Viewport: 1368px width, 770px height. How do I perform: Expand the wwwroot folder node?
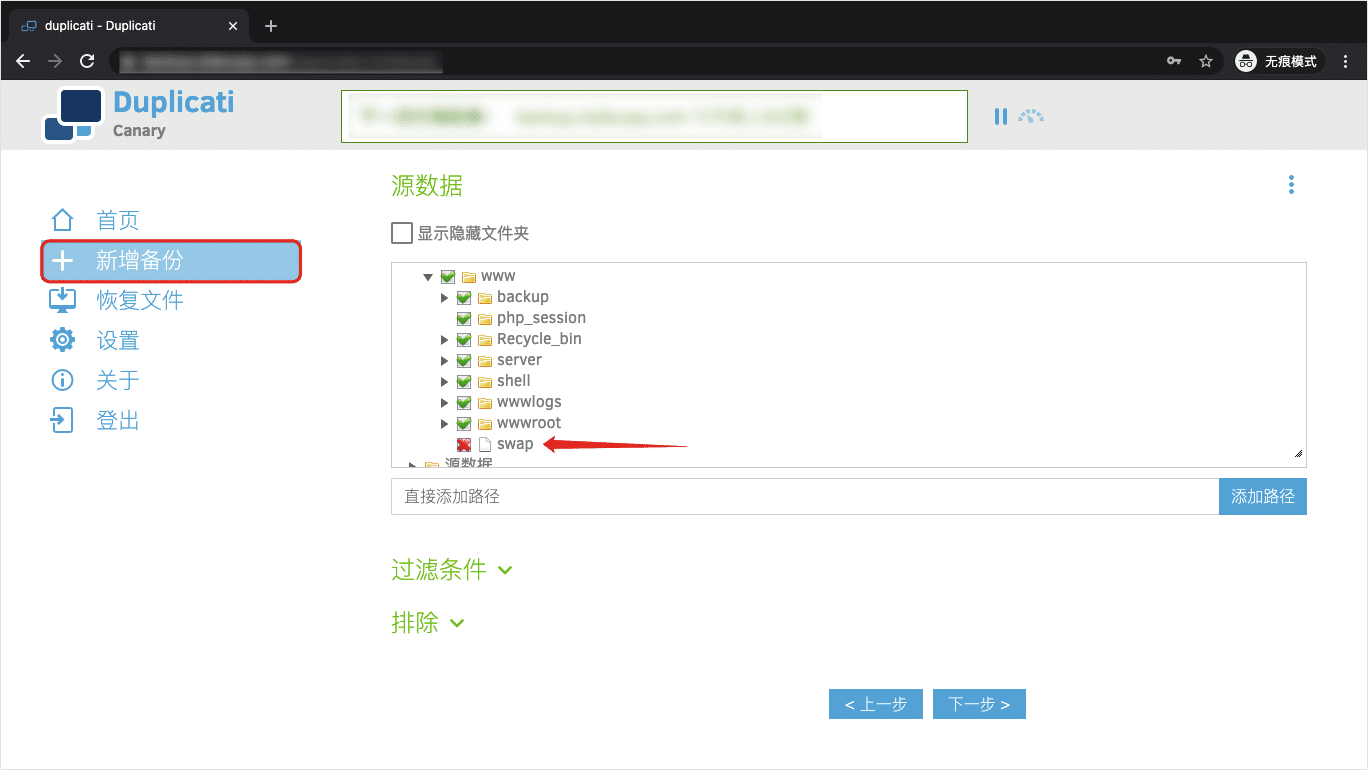[x=445, y=424]
